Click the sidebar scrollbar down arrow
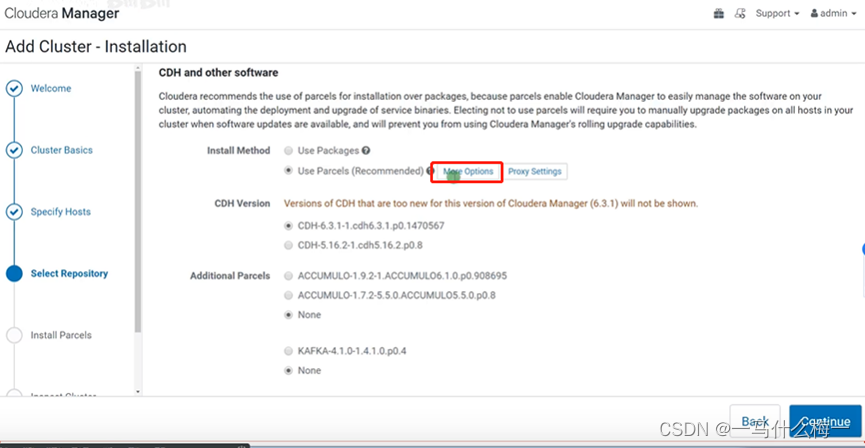 coord(138,392)
